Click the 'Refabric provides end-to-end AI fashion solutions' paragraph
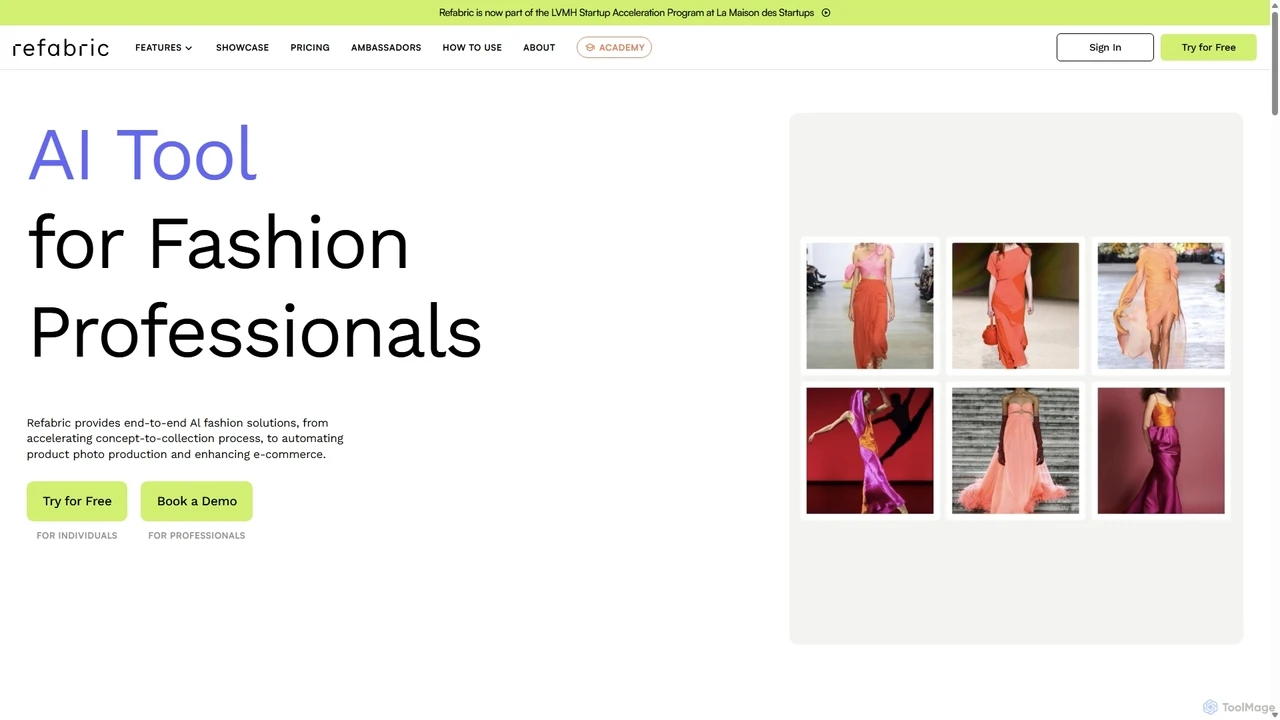Image resolution: width=1280 pixels, height=720 pixels. tap(185, 438)
